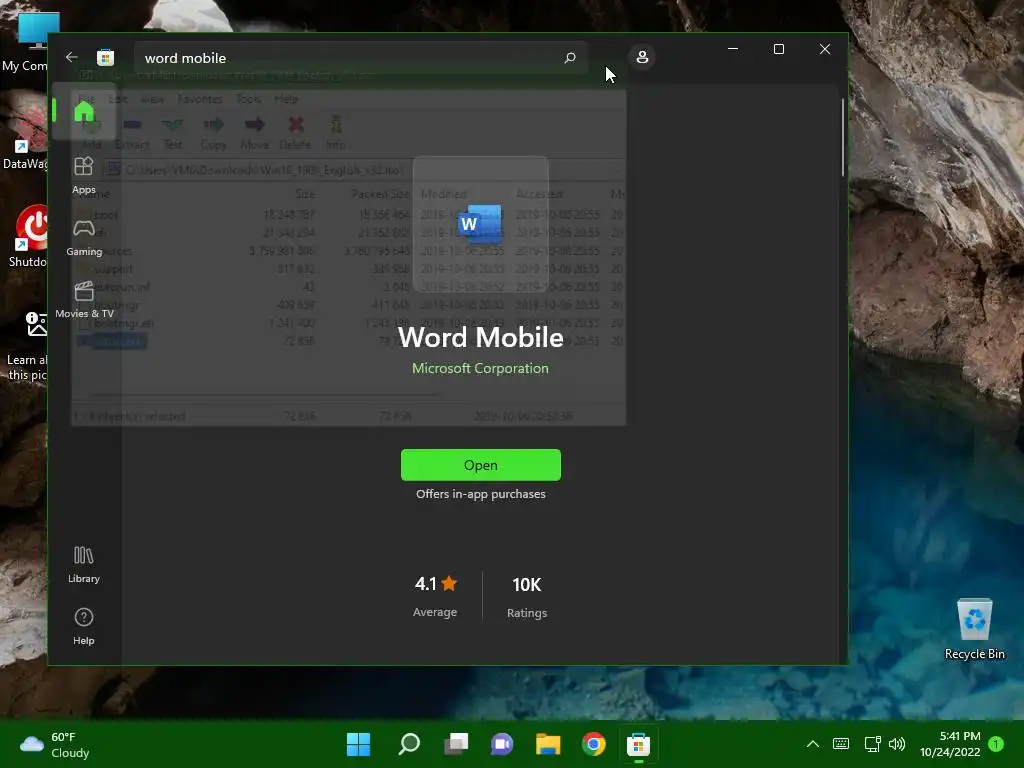Click the Microsoft Store taskbar icon
Viewport: 1024px width, 768px height.
click(638, 744)
